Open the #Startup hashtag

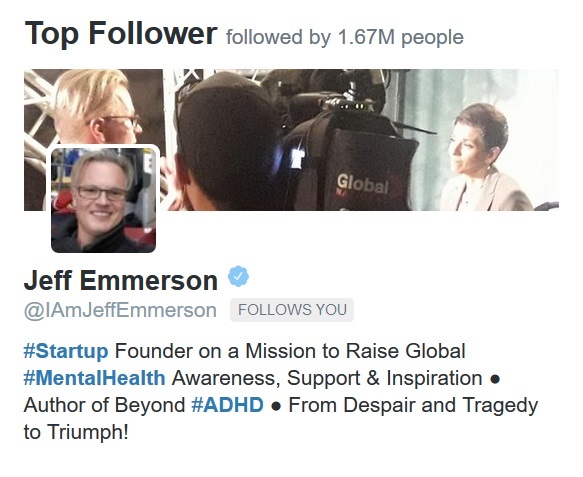[x=66, y=351]
